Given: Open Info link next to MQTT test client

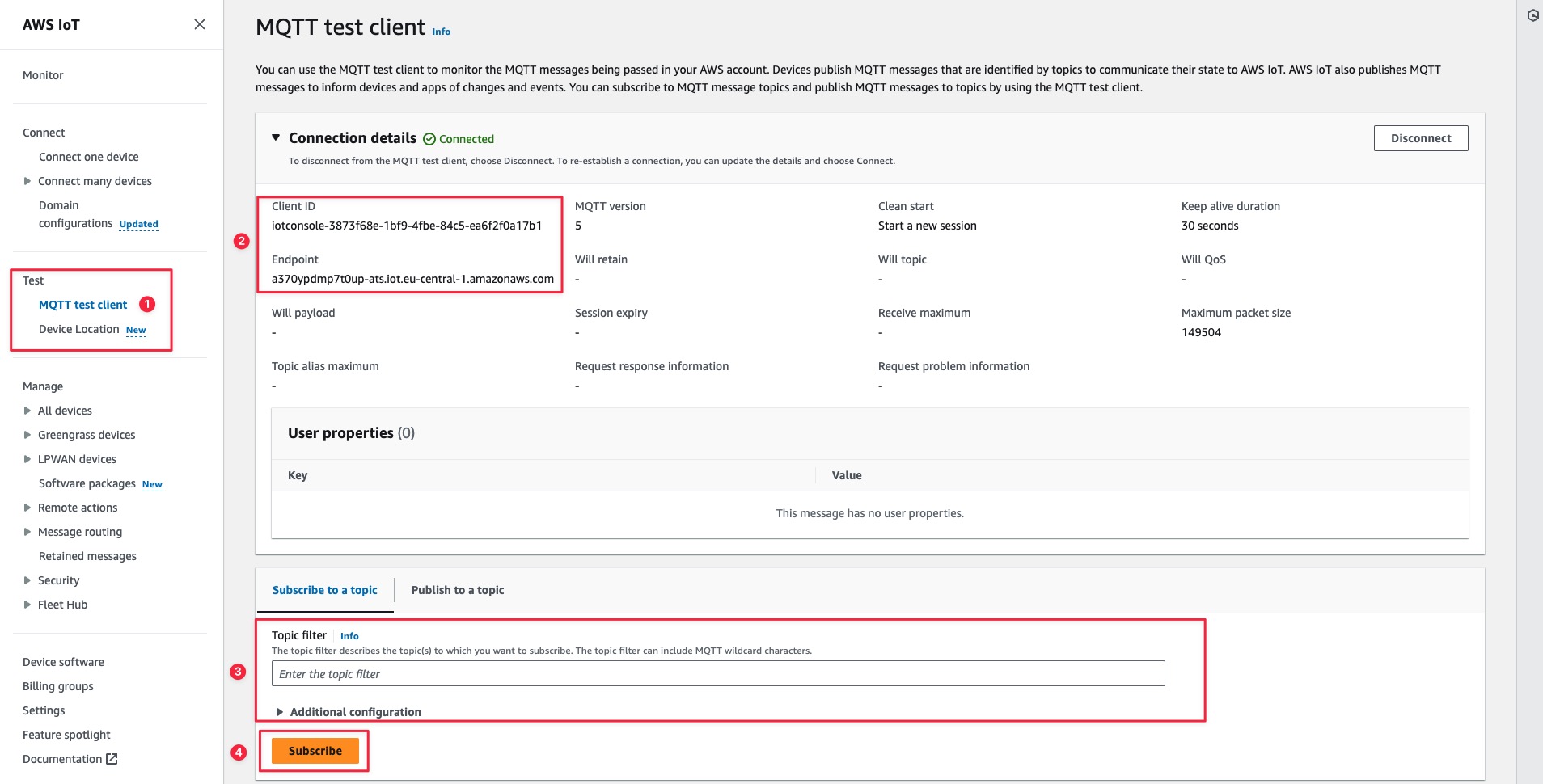Looking at the screenshot, I should point(441,32).
